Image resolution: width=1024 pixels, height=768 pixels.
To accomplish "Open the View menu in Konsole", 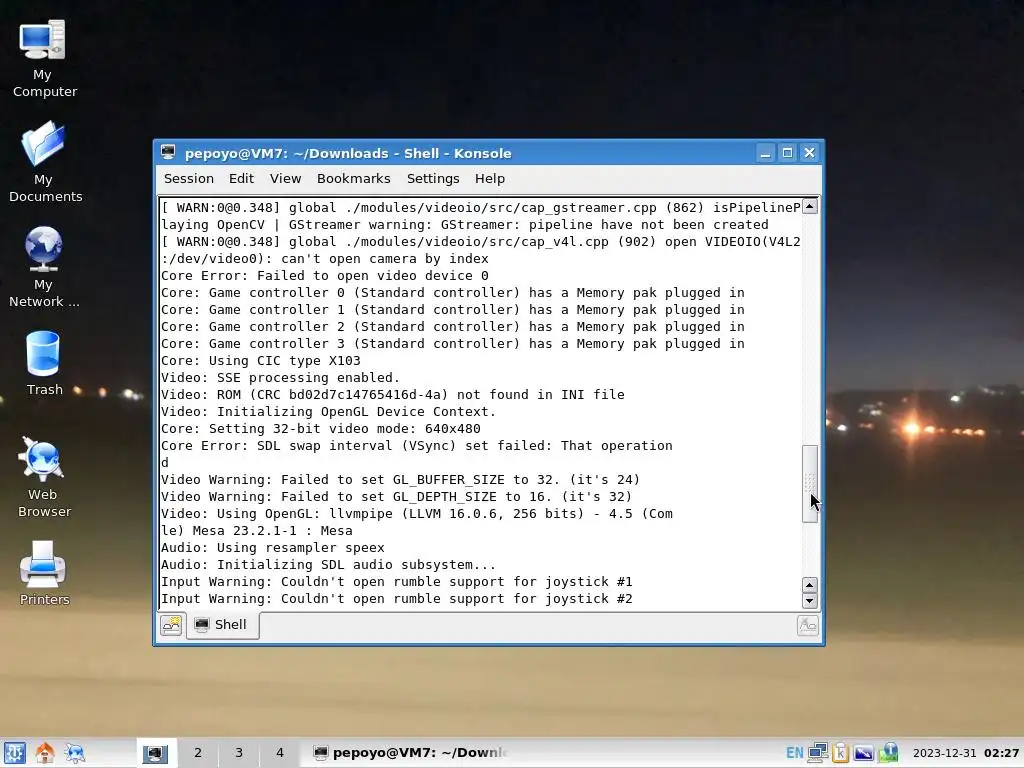I will [x=285, y=178].
